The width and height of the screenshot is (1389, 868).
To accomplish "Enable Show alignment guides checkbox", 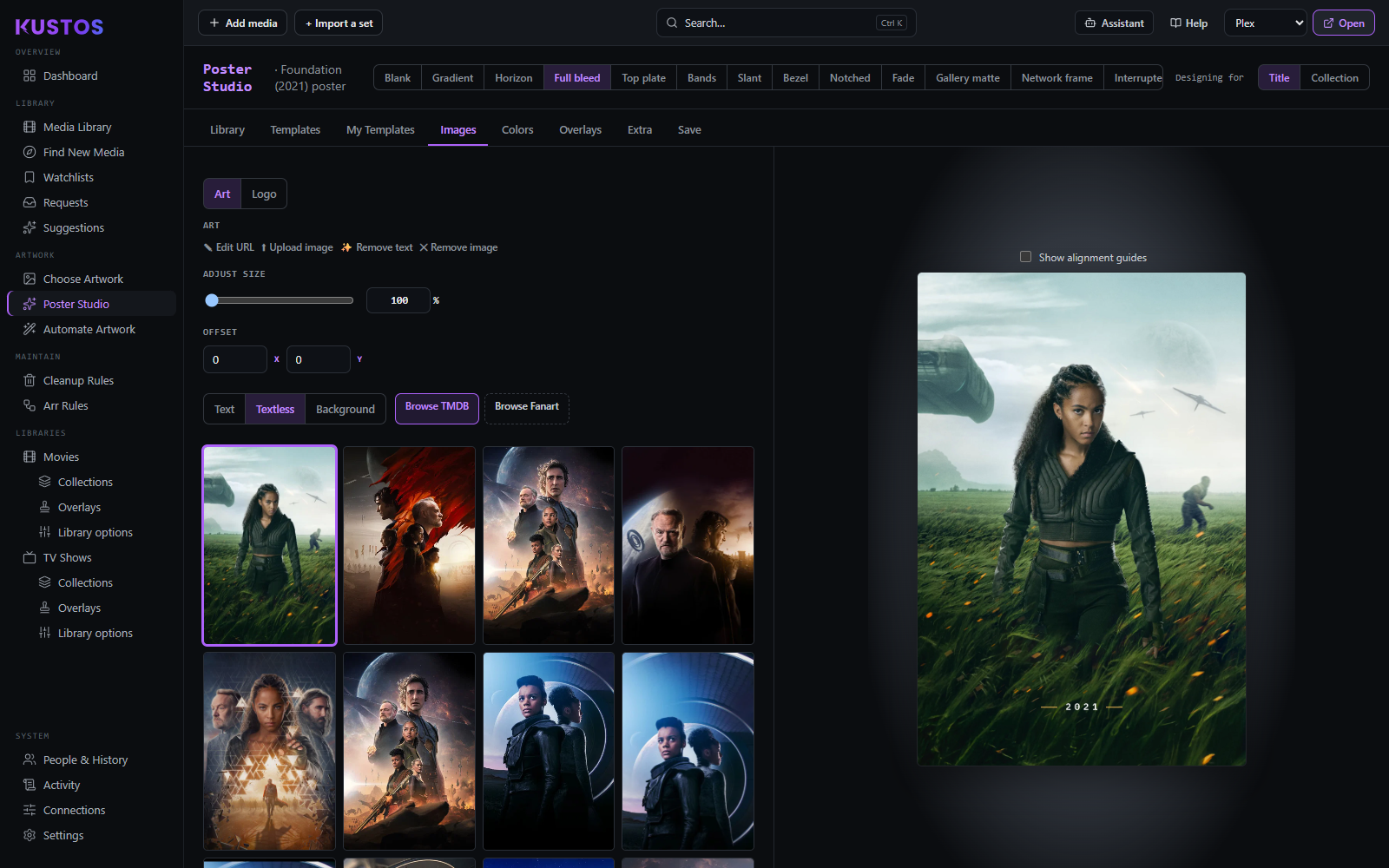I will coord(1025,257).
